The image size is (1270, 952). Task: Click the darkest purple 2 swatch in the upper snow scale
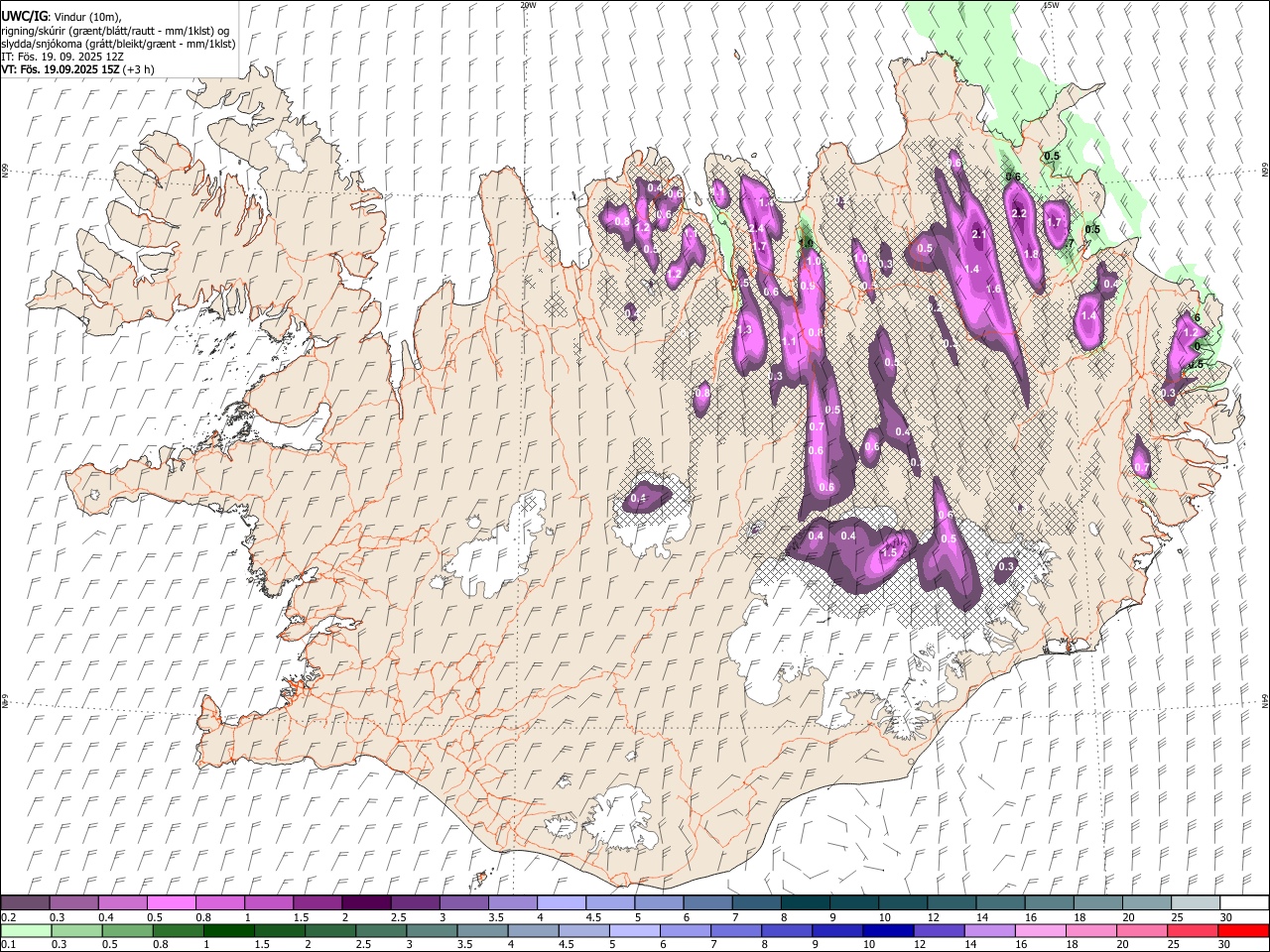coord(366,902)
